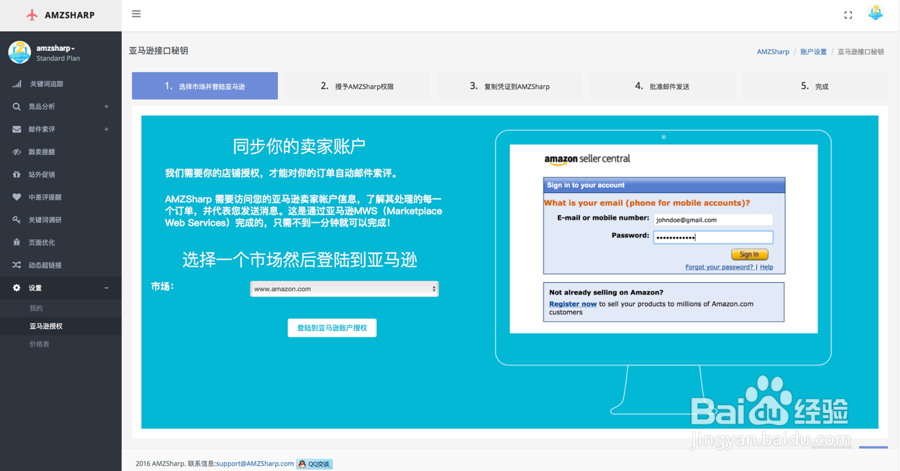
Task: Click the Register now link
Action: [573, 304]
